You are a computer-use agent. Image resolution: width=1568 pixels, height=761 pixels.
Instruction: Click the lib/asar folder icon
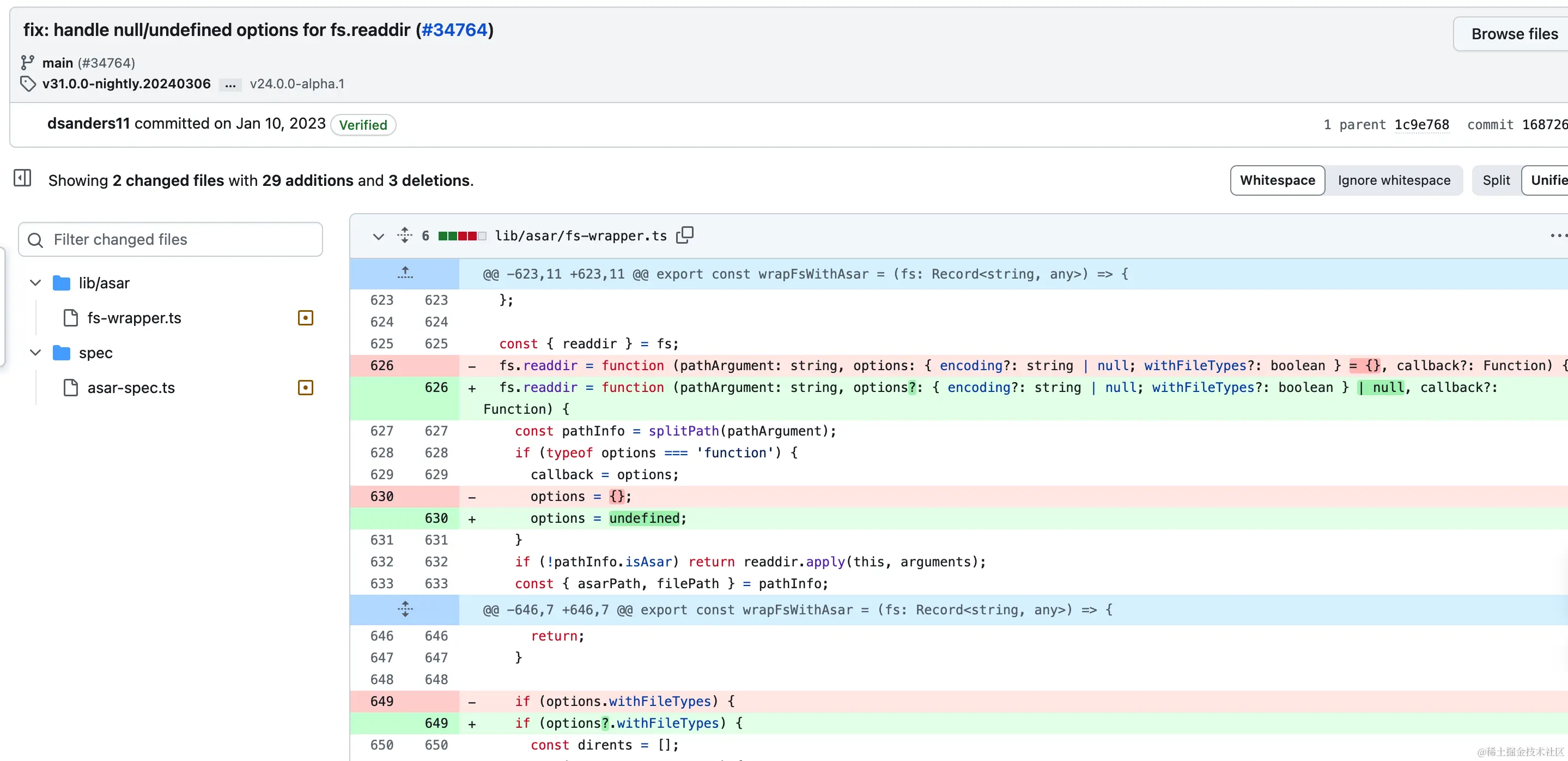click(62, 283)
